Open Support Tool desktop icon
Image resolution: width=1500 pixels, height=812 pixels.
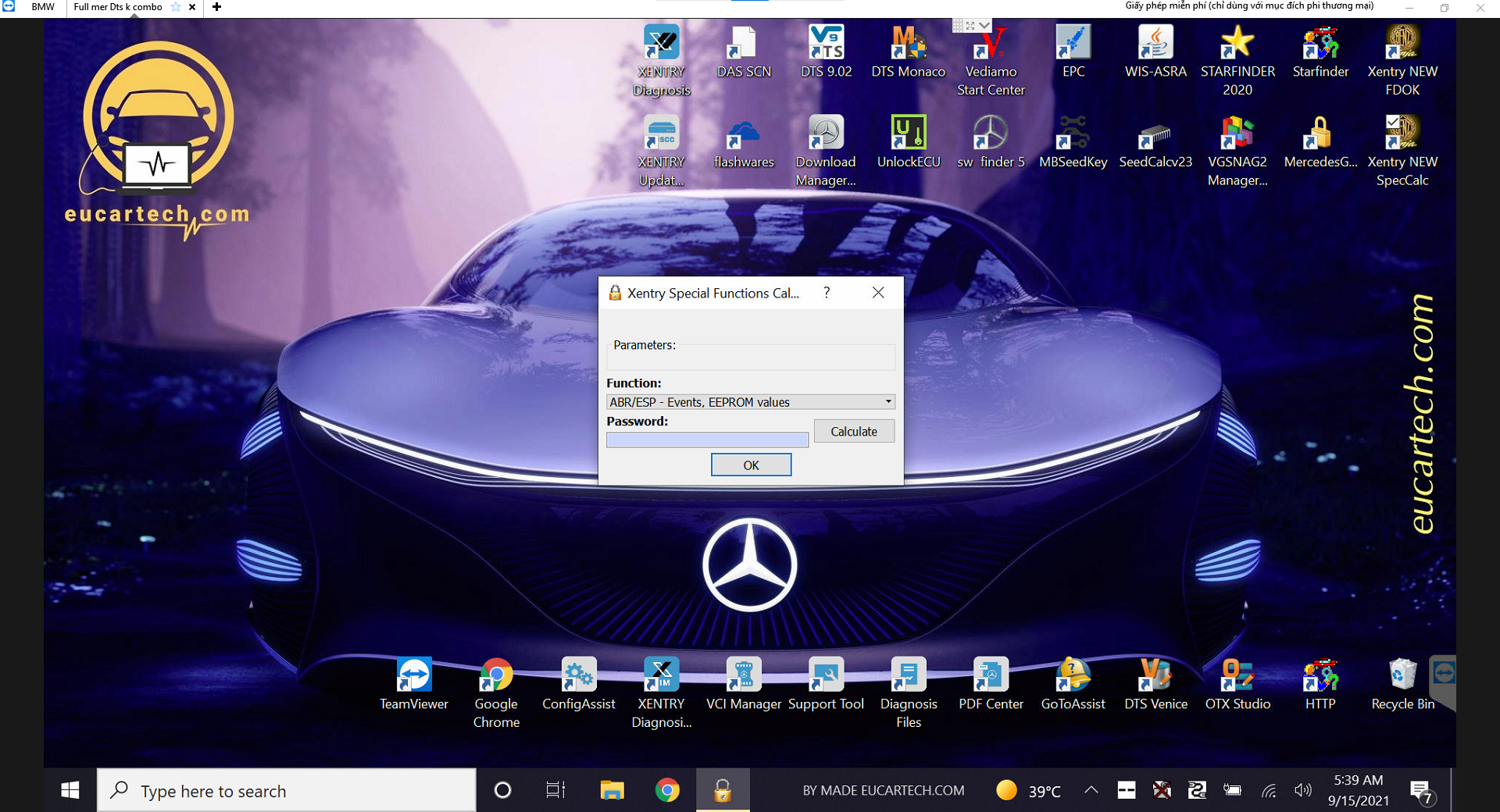point(826,684)
